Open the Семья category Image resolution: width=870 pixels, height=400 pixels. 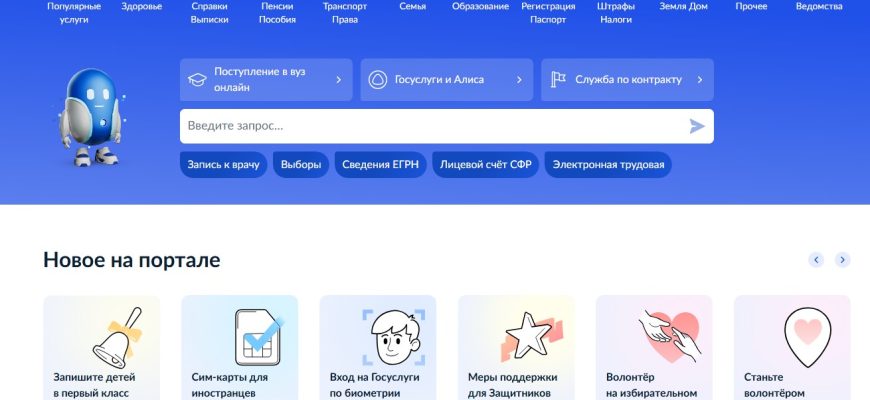(x=412, y=7)
